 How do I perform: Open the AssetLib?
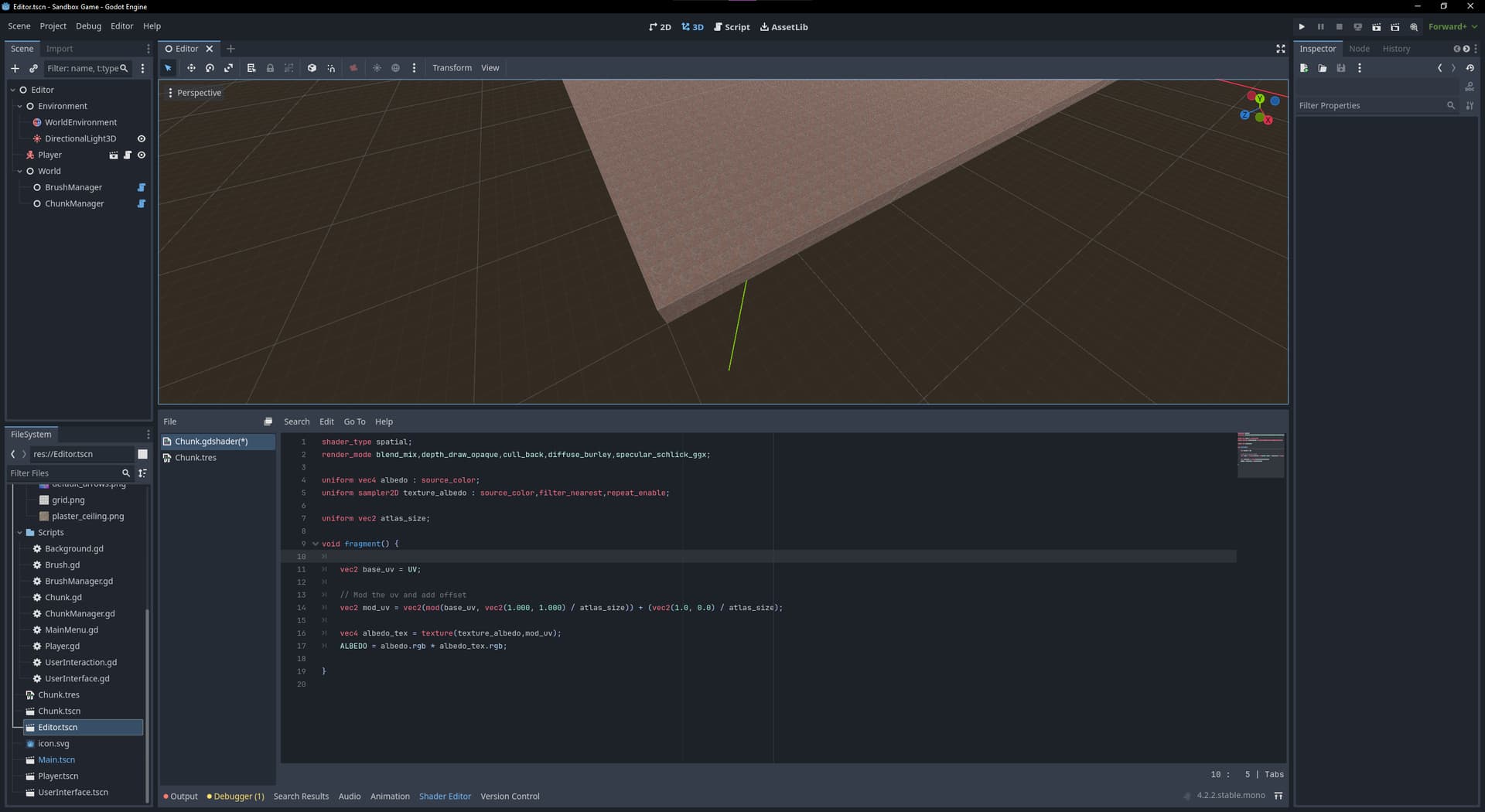pyautogui.click(x=783, y=26)
